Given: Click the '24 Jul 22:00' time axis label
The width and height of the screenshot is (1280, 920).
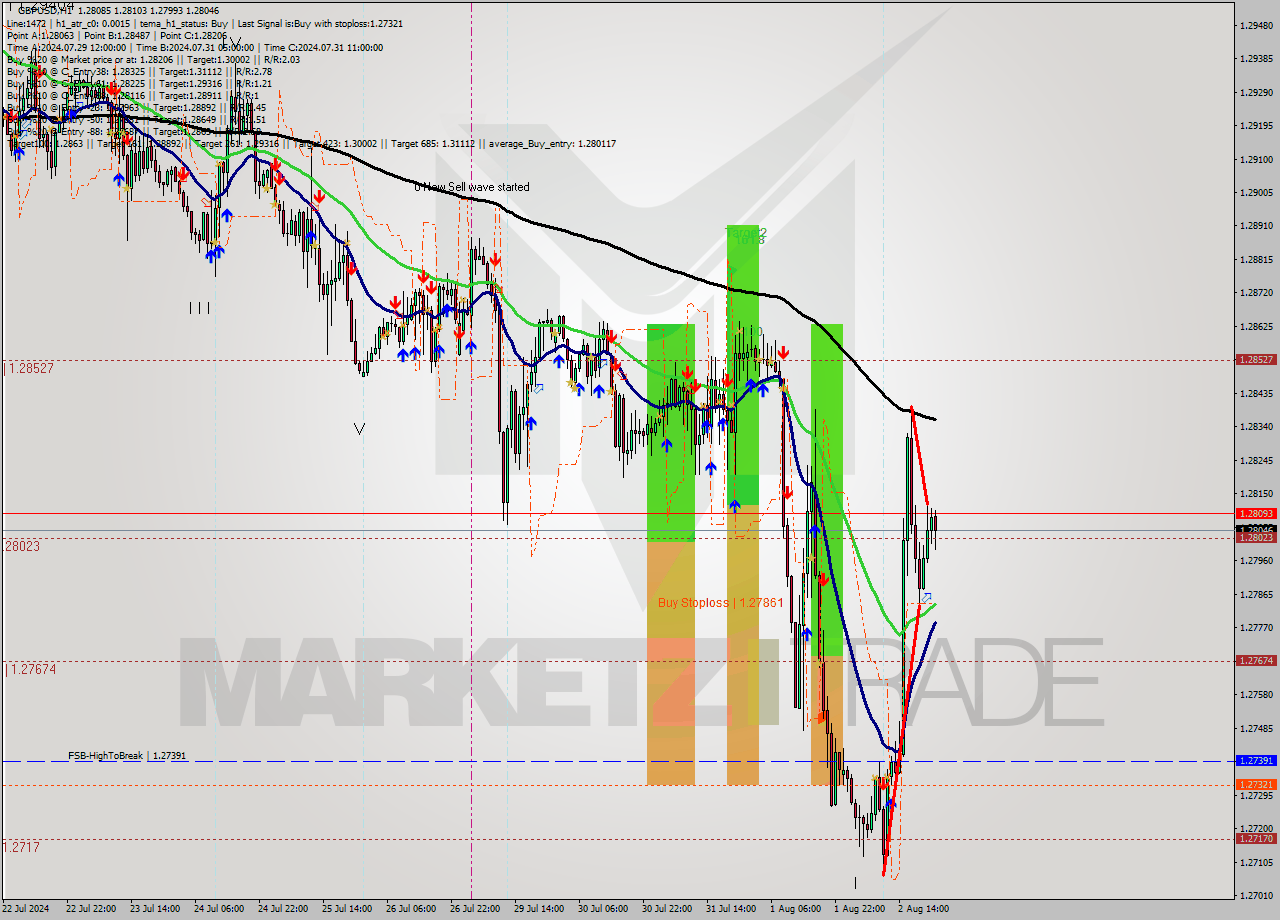Looking at the screenshot, I should click(x=282, y=909).
